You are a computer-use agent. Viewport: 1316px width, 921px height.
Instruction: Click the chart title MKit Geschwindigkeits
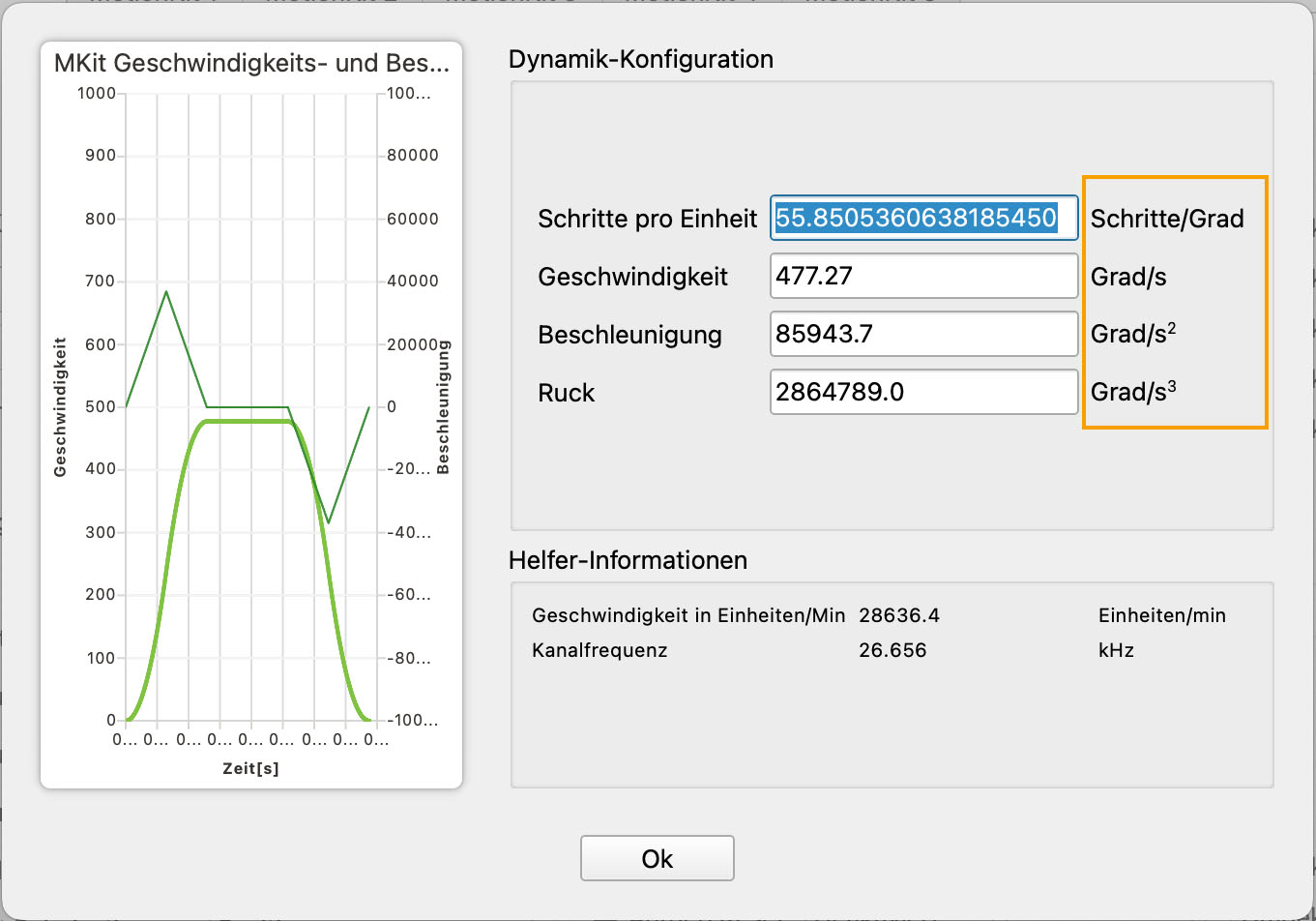pyautogui.click(x=251, y=65)
